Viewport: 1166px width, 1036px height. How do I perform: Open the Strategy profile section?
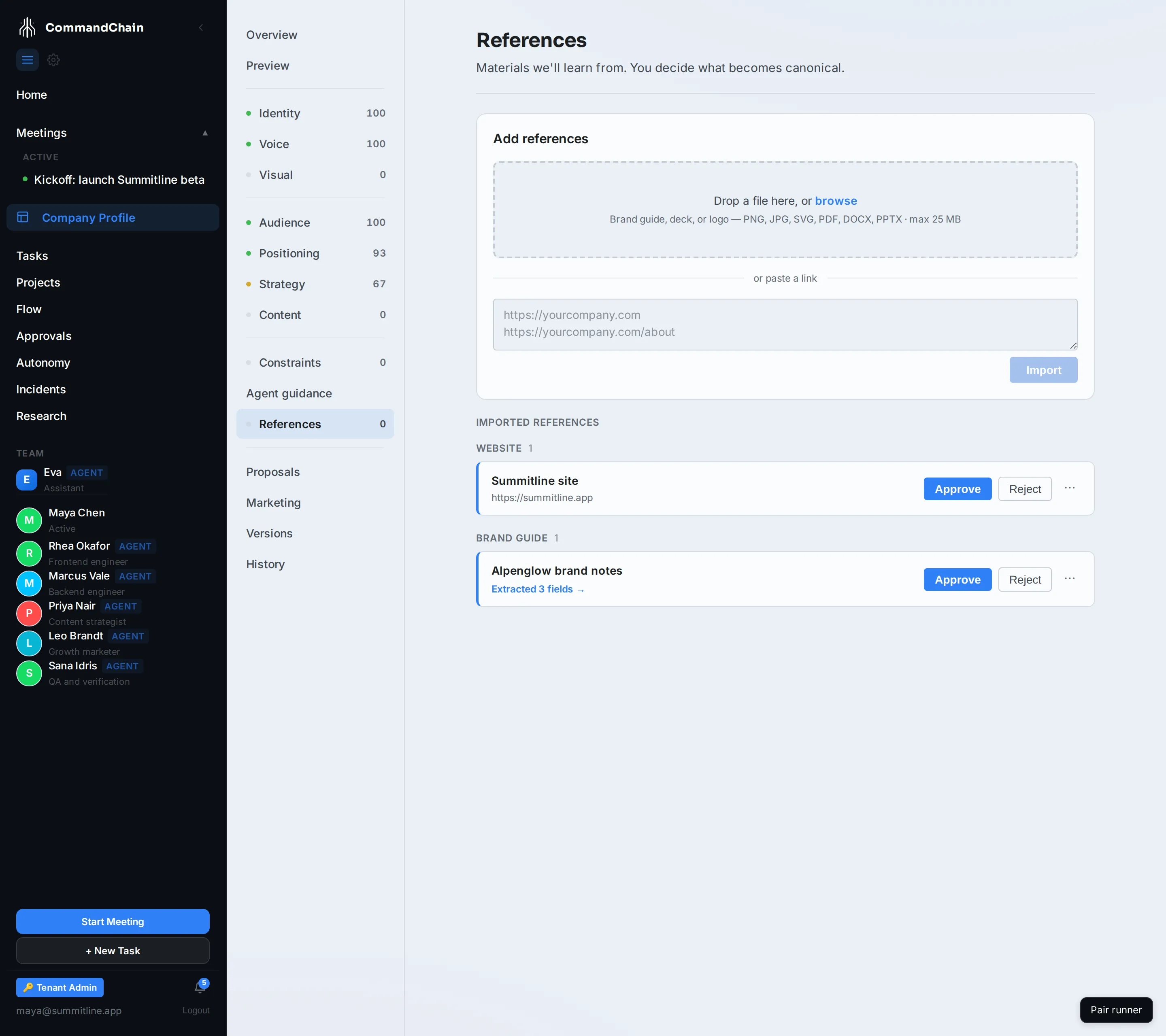coord(315,284)
